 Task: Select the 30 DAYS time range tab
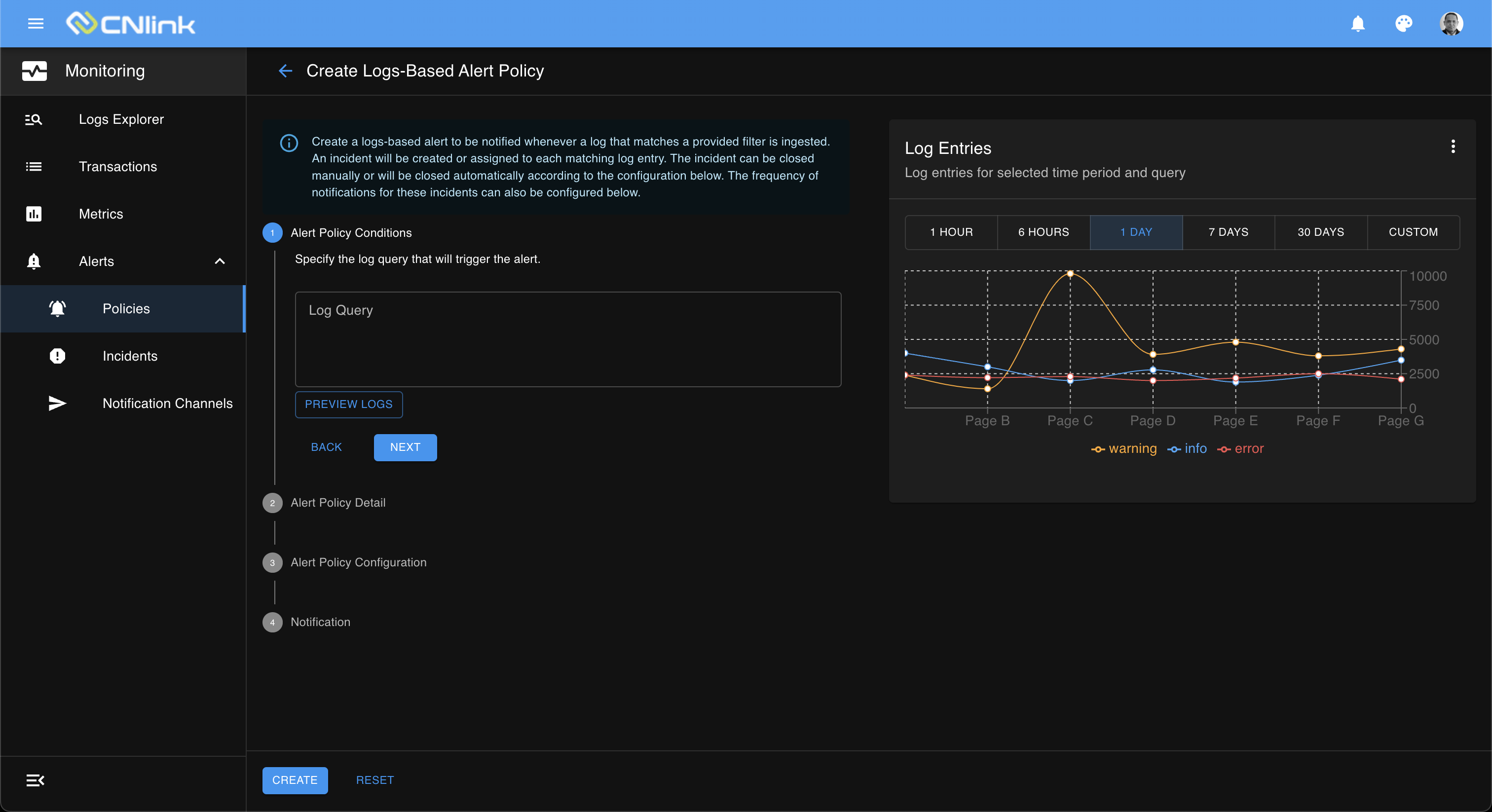click(1318, 231)
